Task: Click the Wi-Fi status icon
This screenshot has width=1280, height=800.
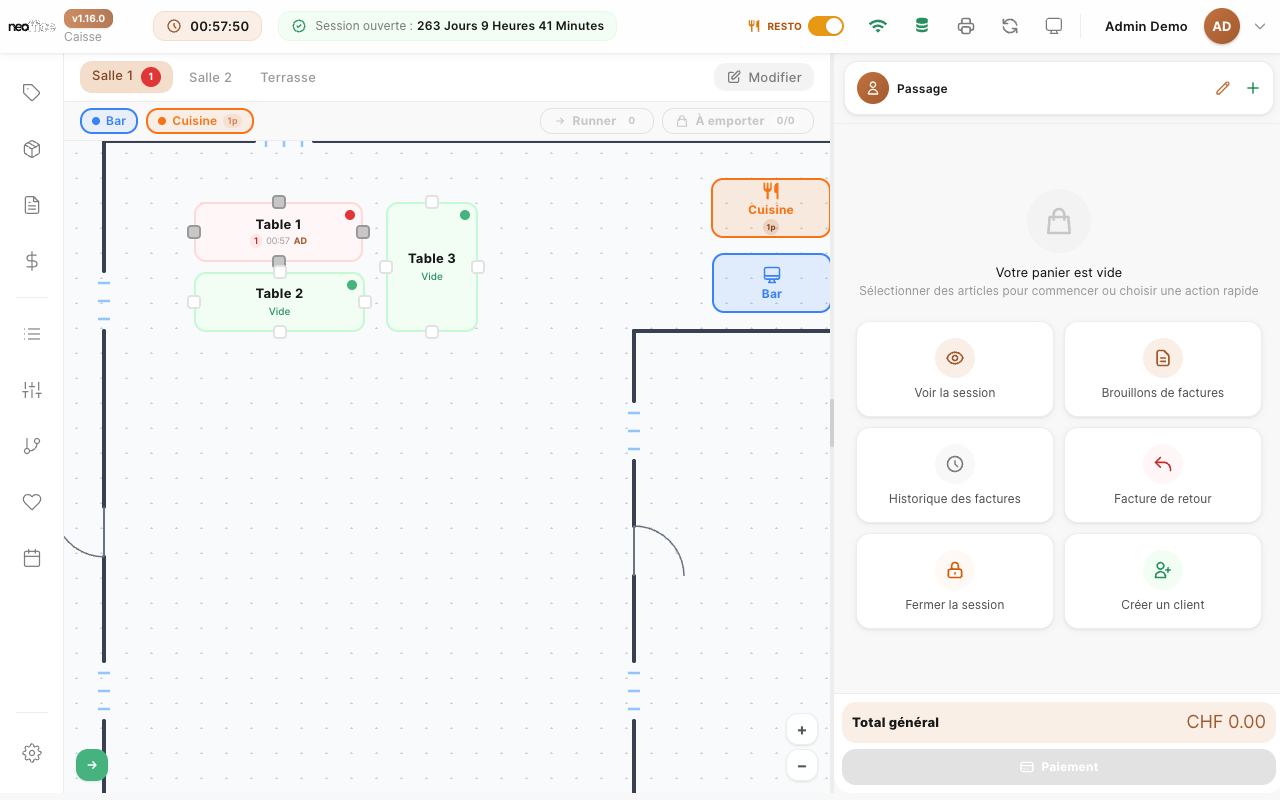Action: click(x=878, y=26)
